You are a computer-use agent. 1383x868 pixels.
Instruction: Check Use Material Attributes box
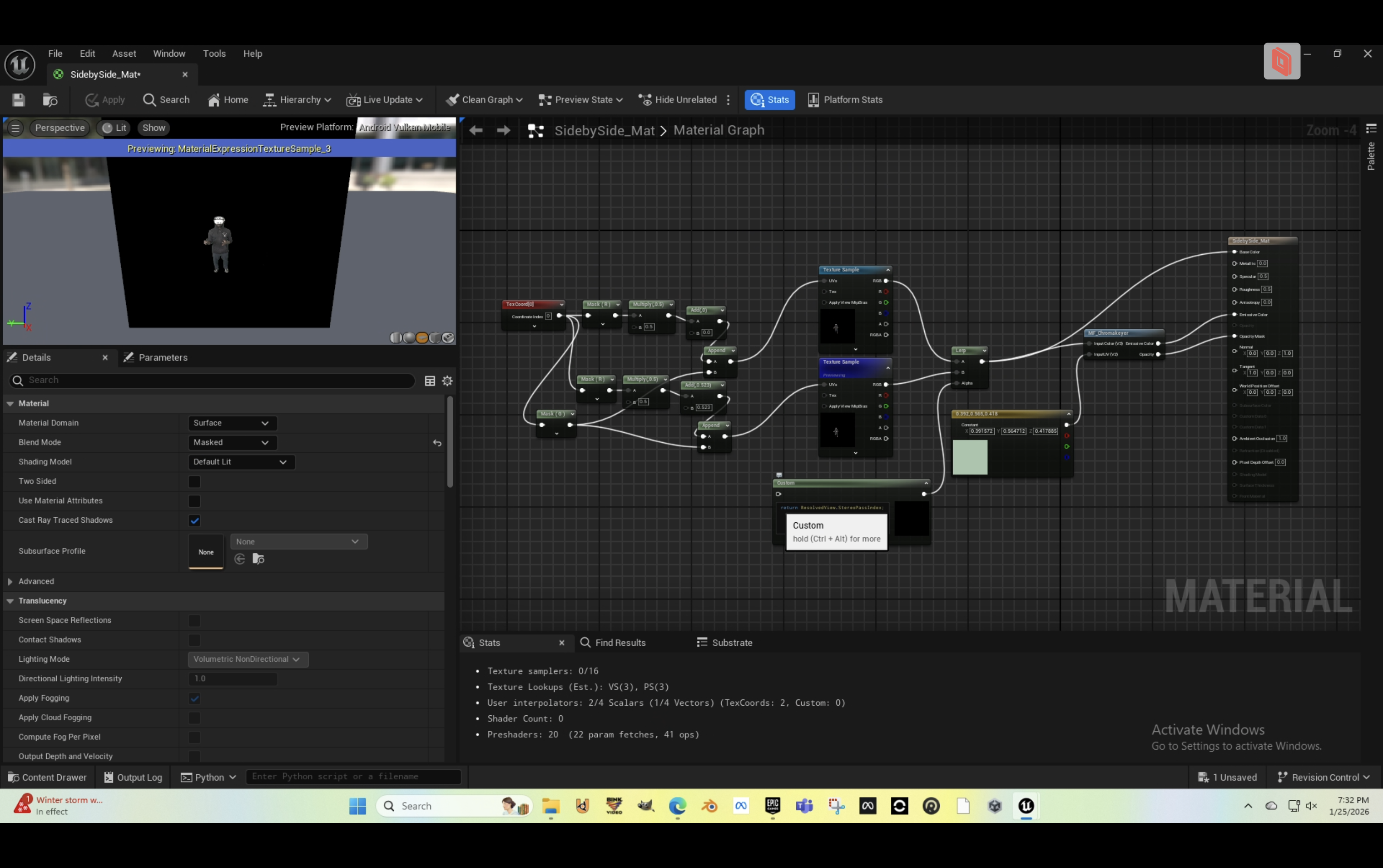click(x=194, y=501)
